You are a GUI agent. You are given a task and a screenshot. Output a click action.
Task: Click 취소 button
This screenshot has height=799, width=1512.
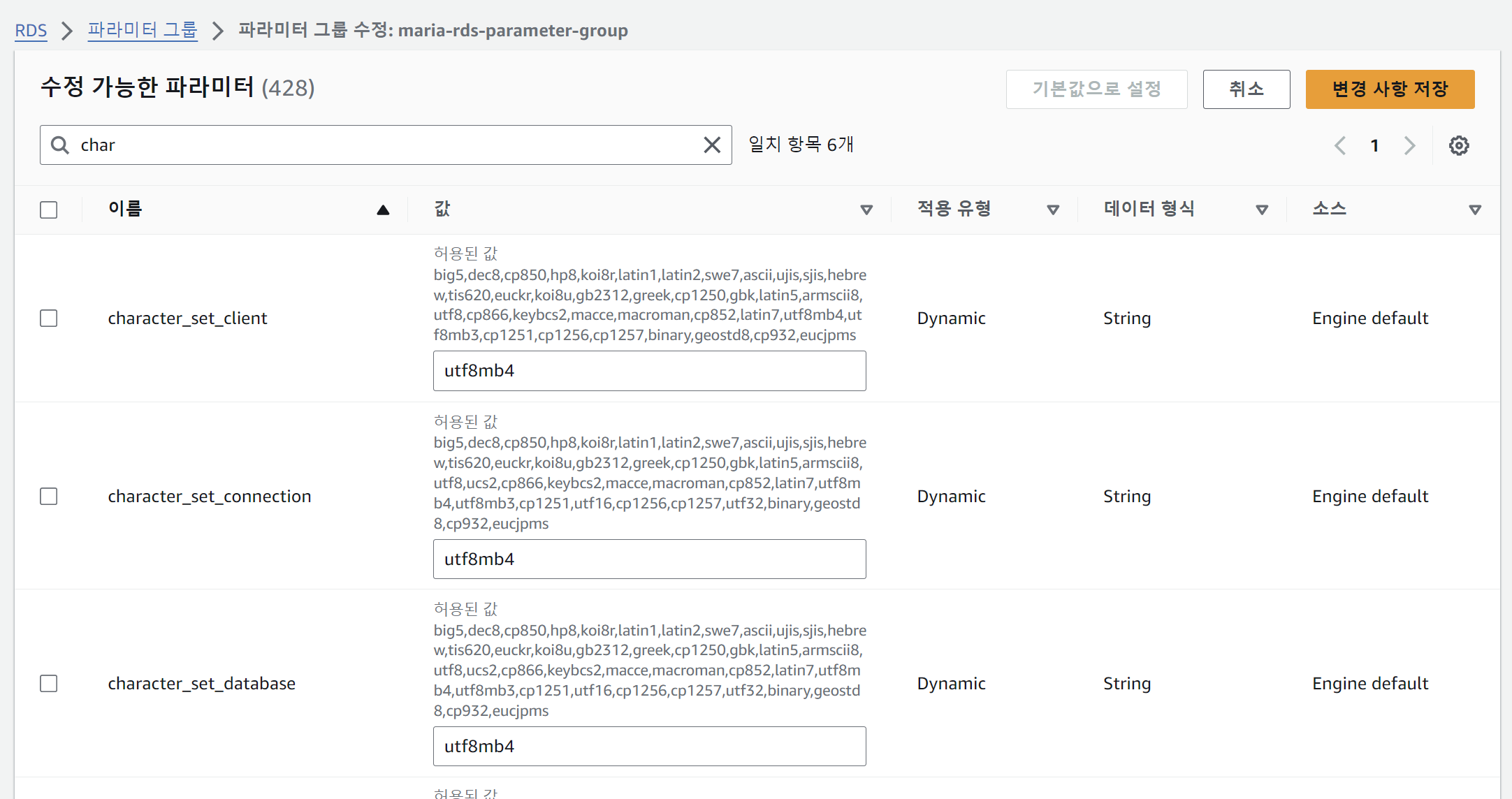pyautogui.click(x=1246, y=89)
